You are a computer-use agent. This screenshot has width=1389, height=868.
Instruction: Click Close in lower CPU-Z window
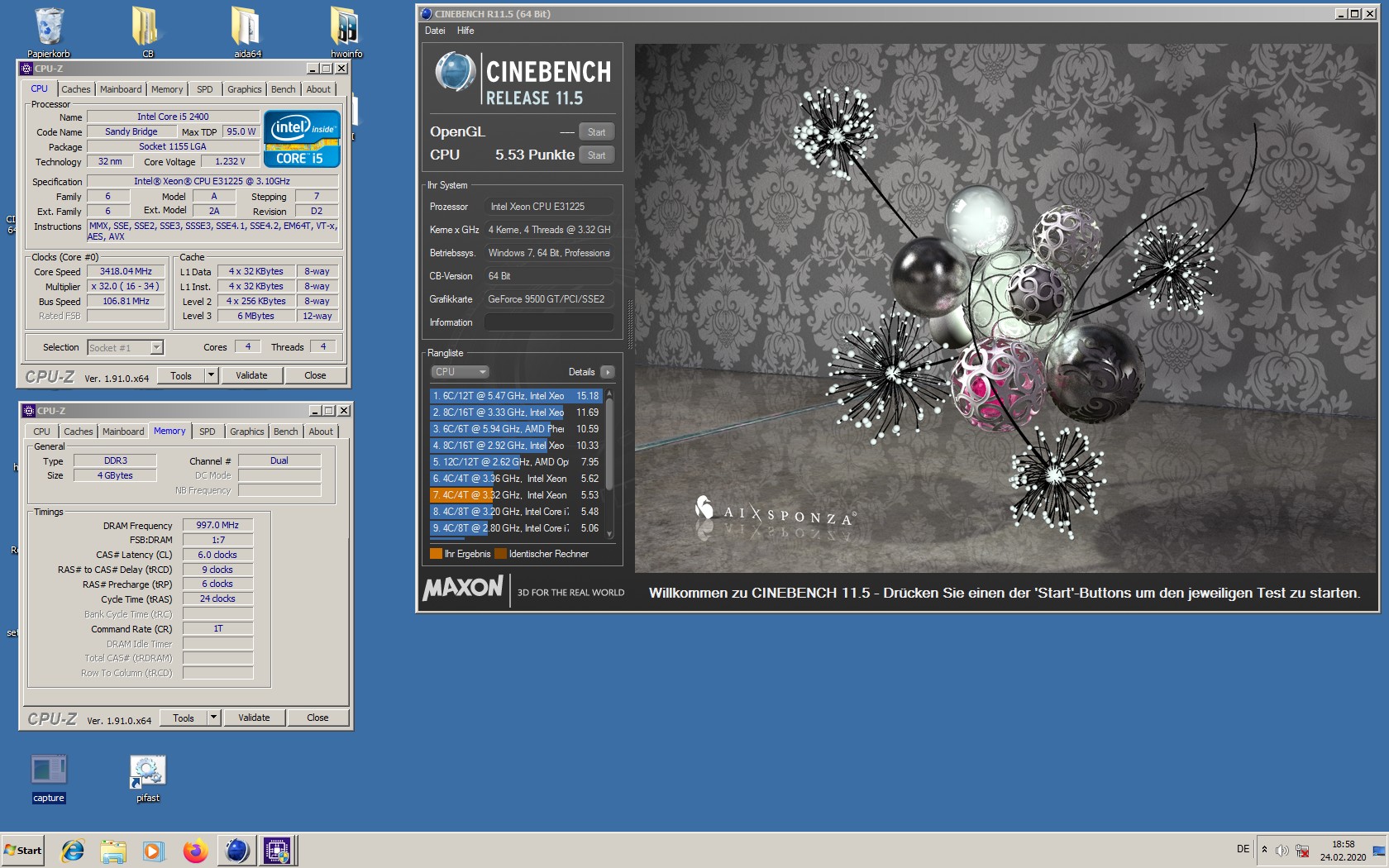tap(317, 718)
